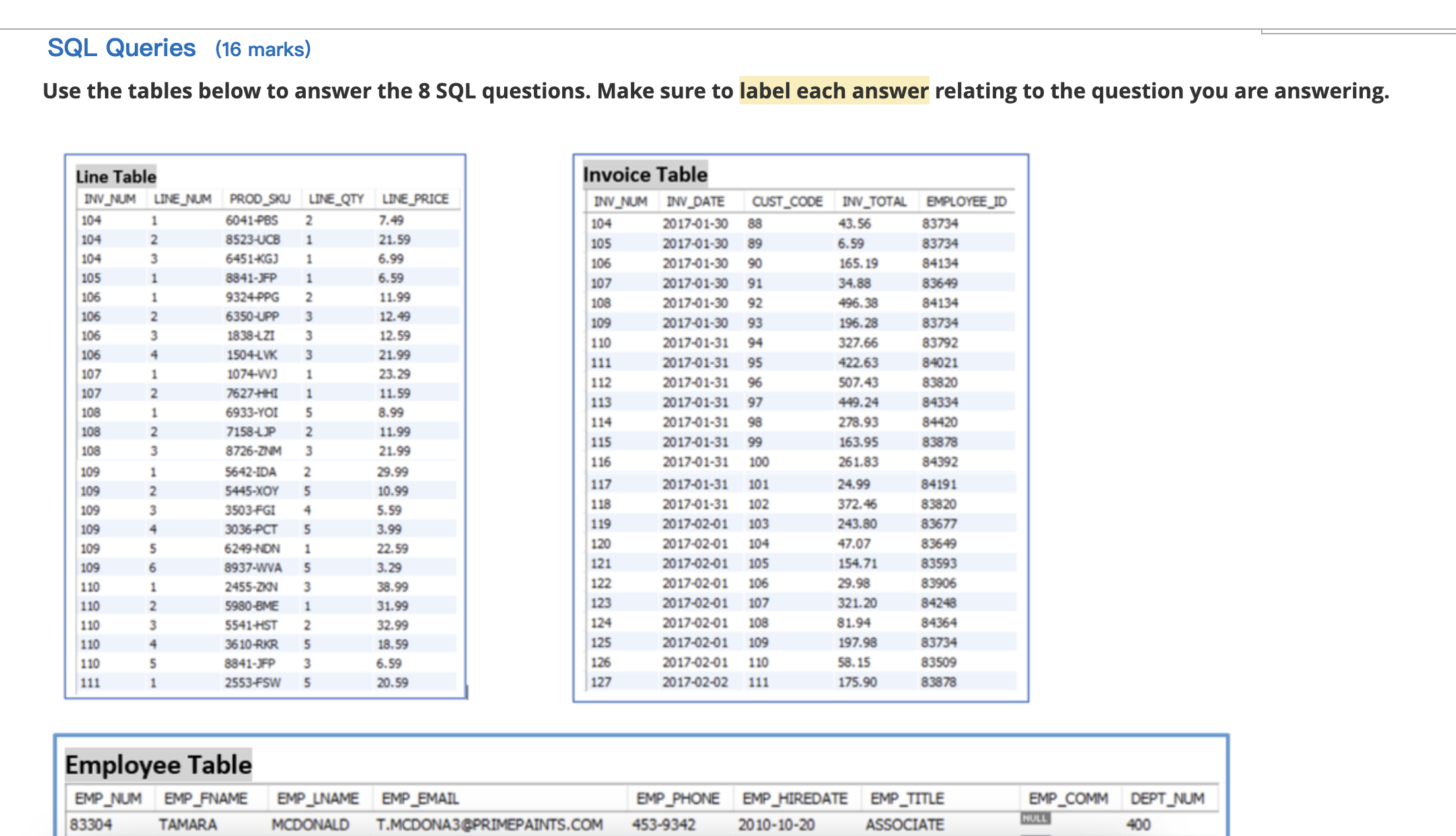Image resolution: width=1456 pixels, height=836 pixels.
Task: Click the INV_TOTAL column header
Action: 874,201
